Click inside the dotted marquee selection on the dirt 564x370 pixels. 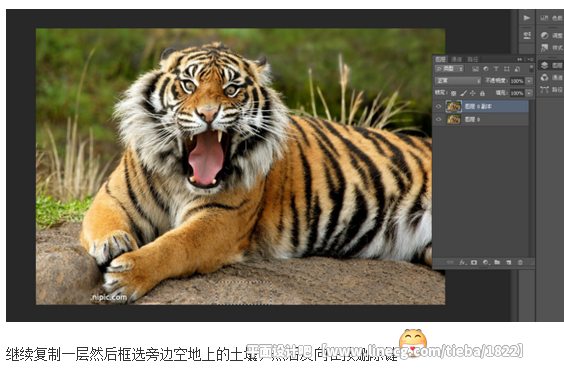click(x=243, y=293)
